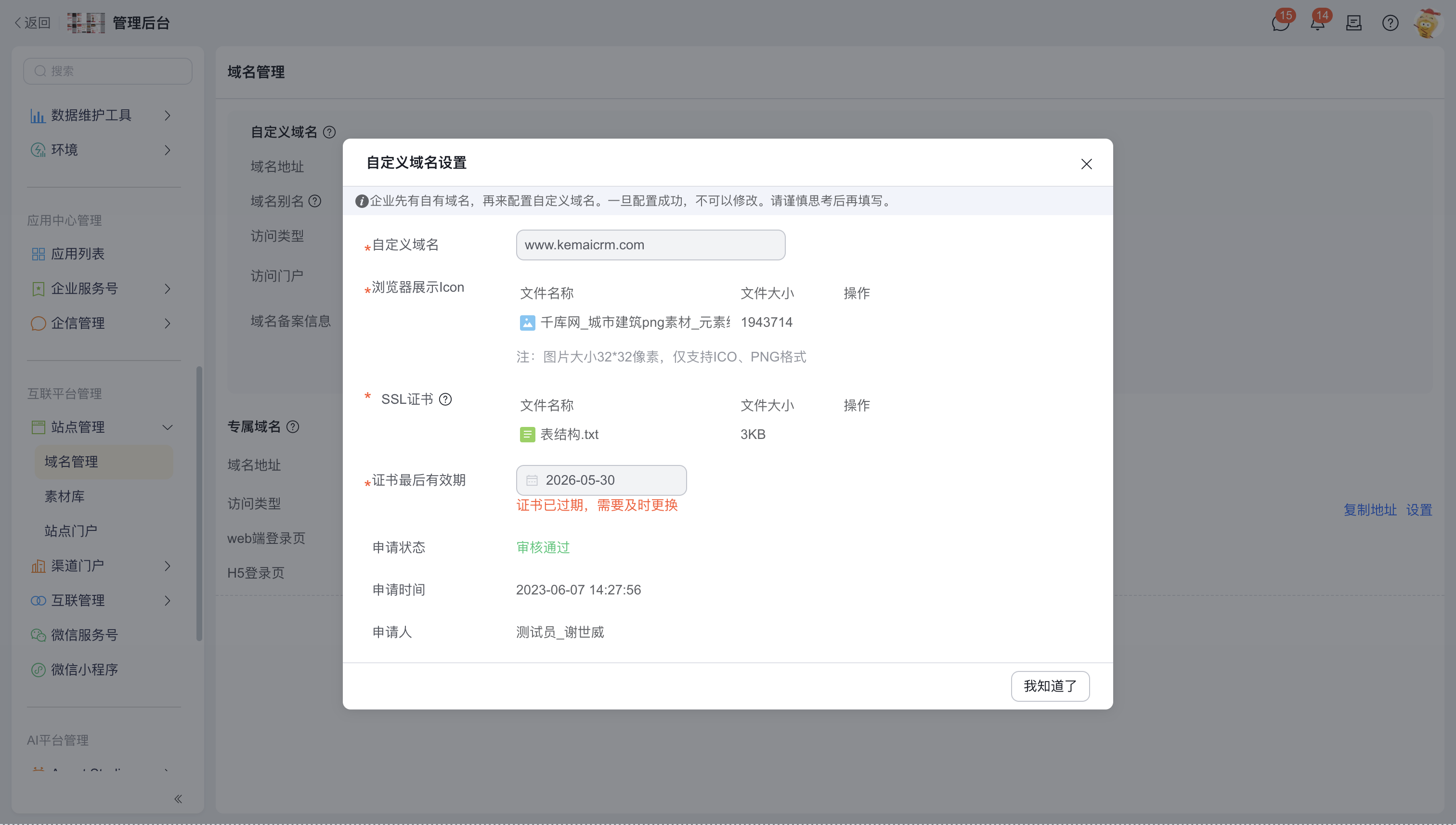The image size is (1456, 825).
Task: Click the 微信小程序 icon in sidebar
Action: pos(38,670)
